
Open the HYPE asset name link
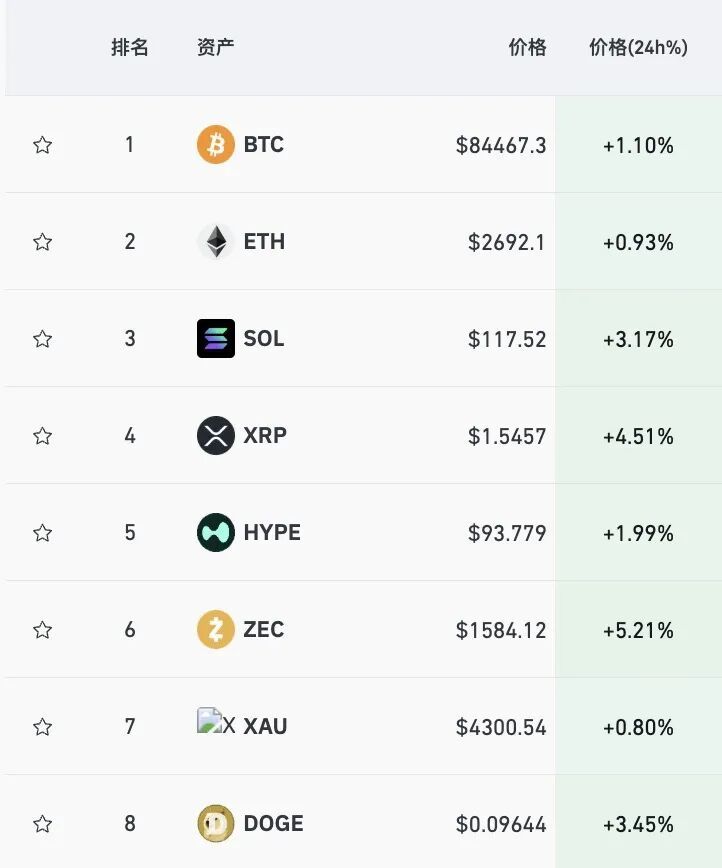[272, 533]
